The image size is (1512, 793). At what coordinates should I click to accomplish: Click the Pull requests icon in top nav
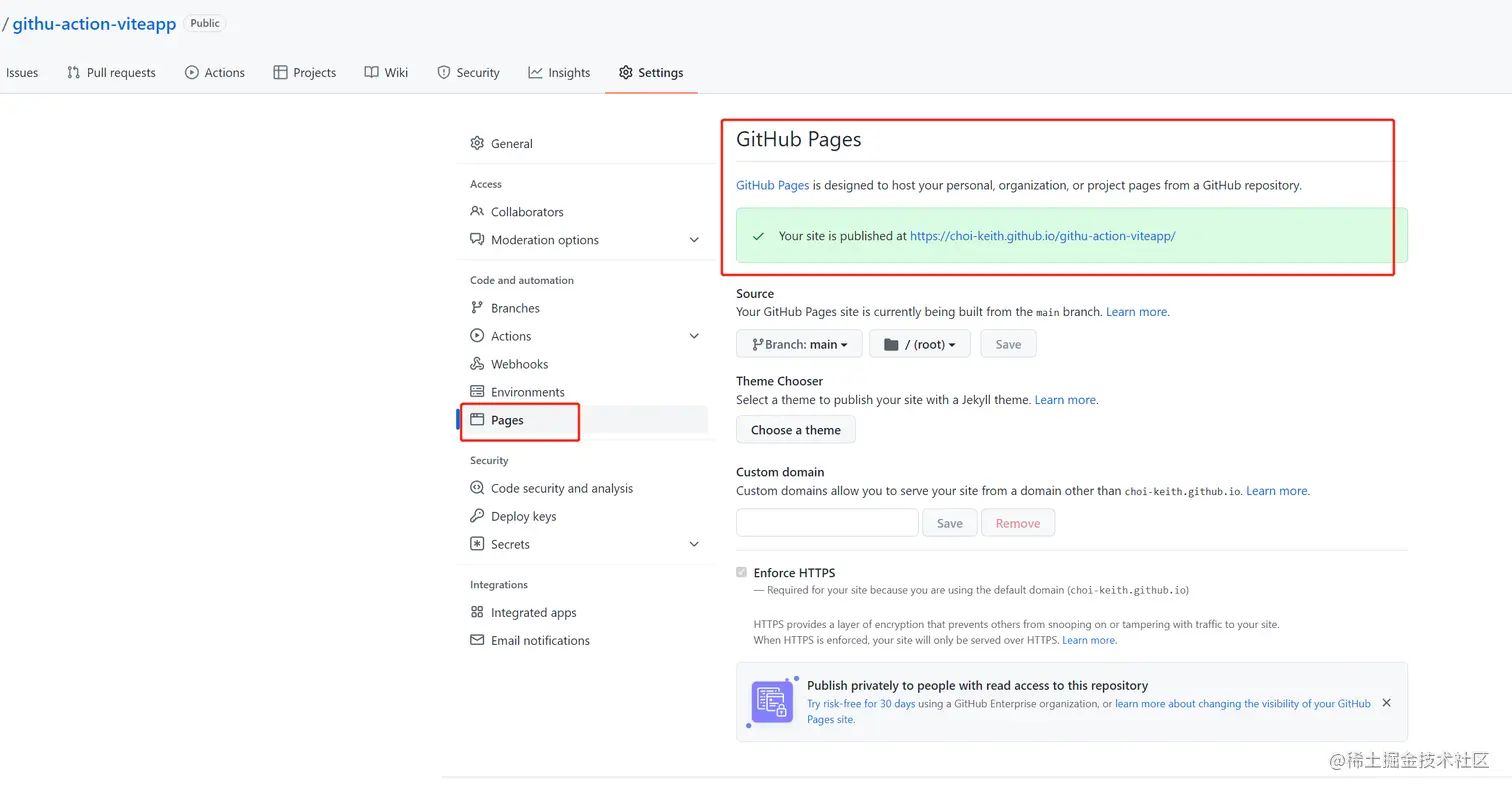pos(73,72)
